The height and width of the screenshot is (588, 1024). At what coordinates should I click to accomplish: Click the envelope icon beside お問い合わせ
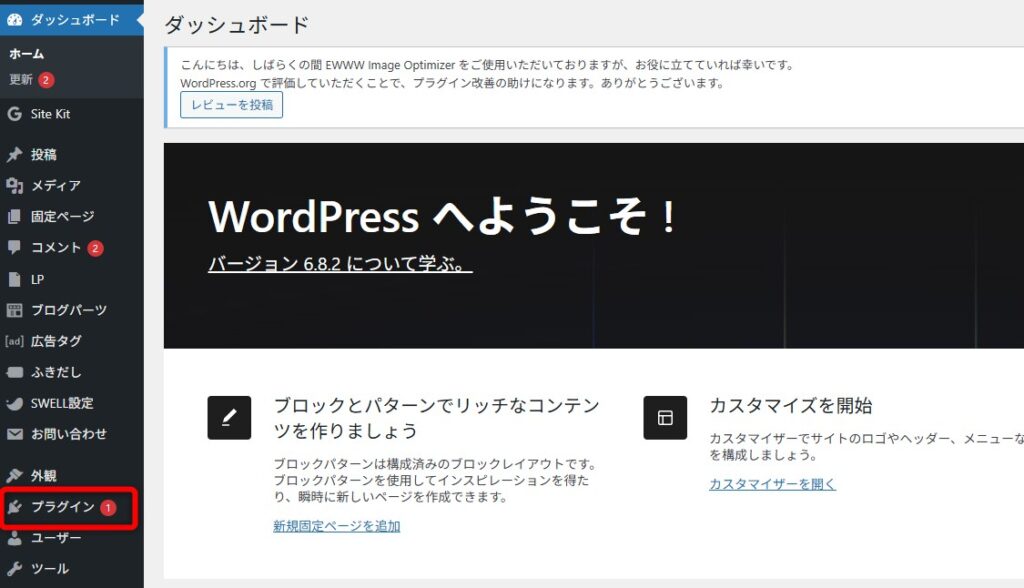14,434
